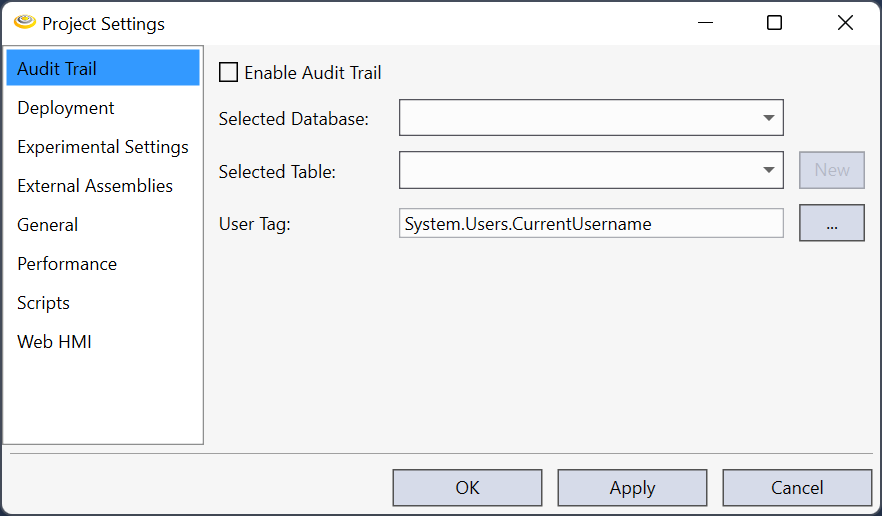Open the Performance settings page
The height and width of the screenshot is (516, 882).
coord(67,264)
